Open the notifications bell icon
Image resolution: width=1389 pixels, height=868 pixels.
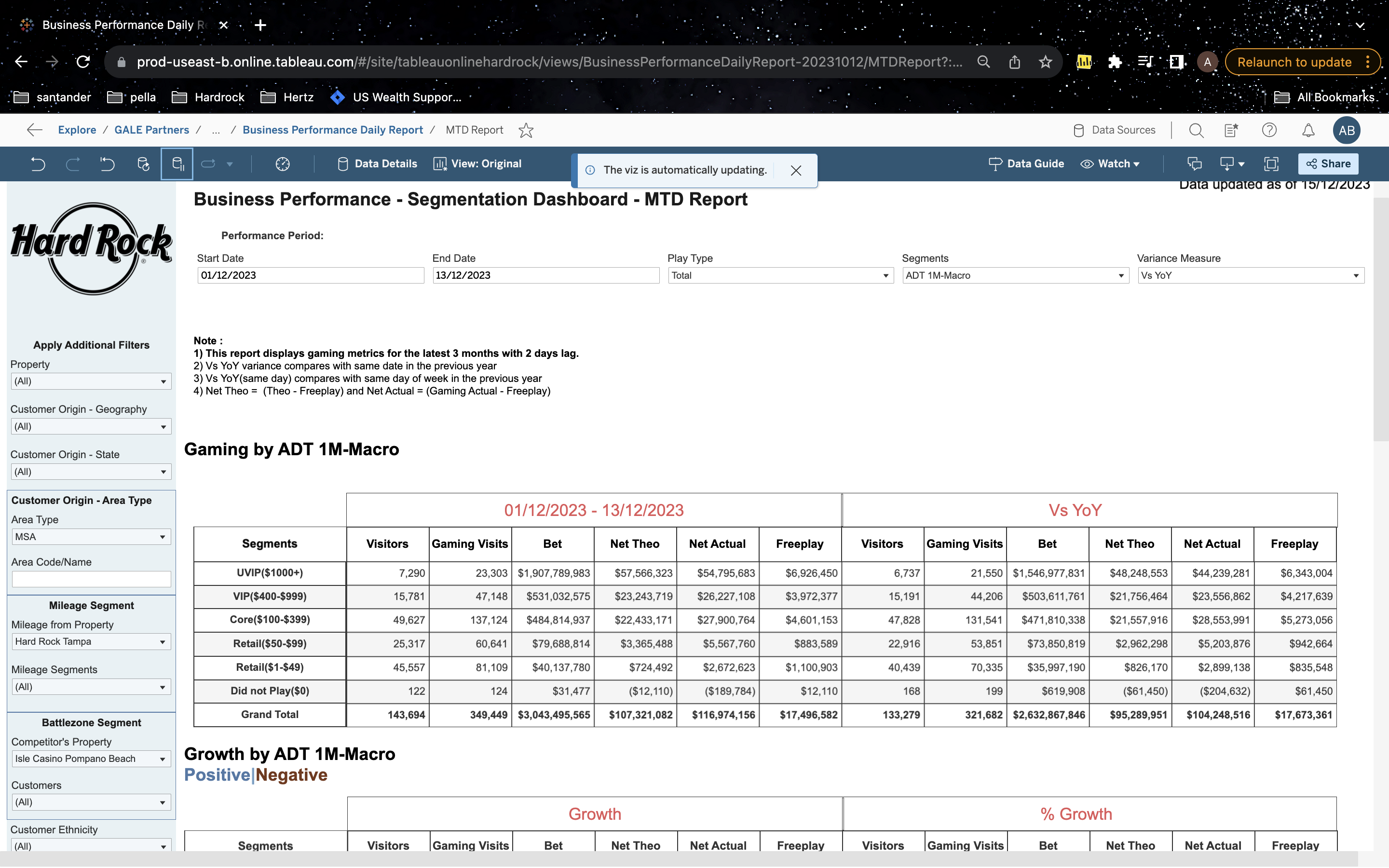[1308, 130]
